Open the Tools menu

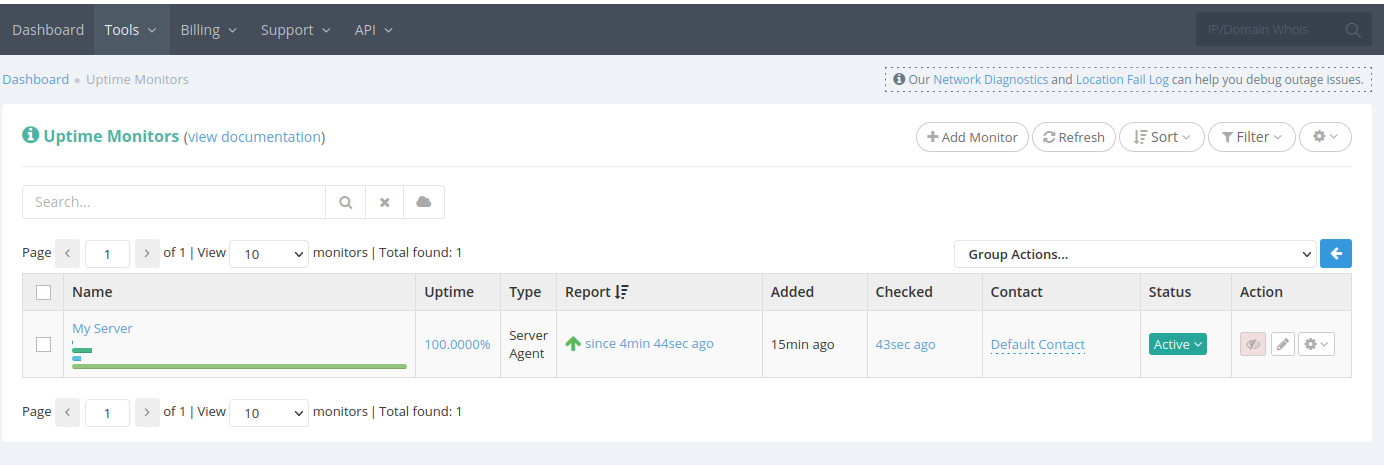point(131,30)
